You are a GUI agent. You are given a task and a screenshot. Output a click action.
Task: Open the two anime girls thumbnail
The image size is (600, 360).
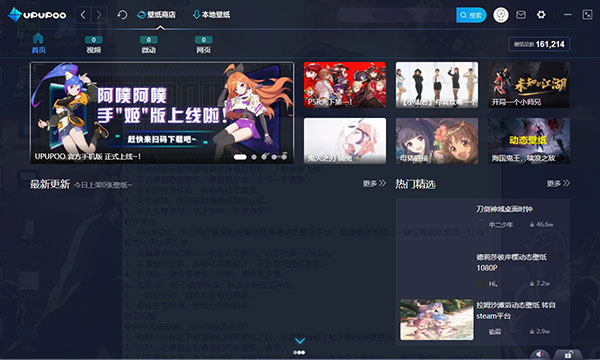[x=437, y=141]
